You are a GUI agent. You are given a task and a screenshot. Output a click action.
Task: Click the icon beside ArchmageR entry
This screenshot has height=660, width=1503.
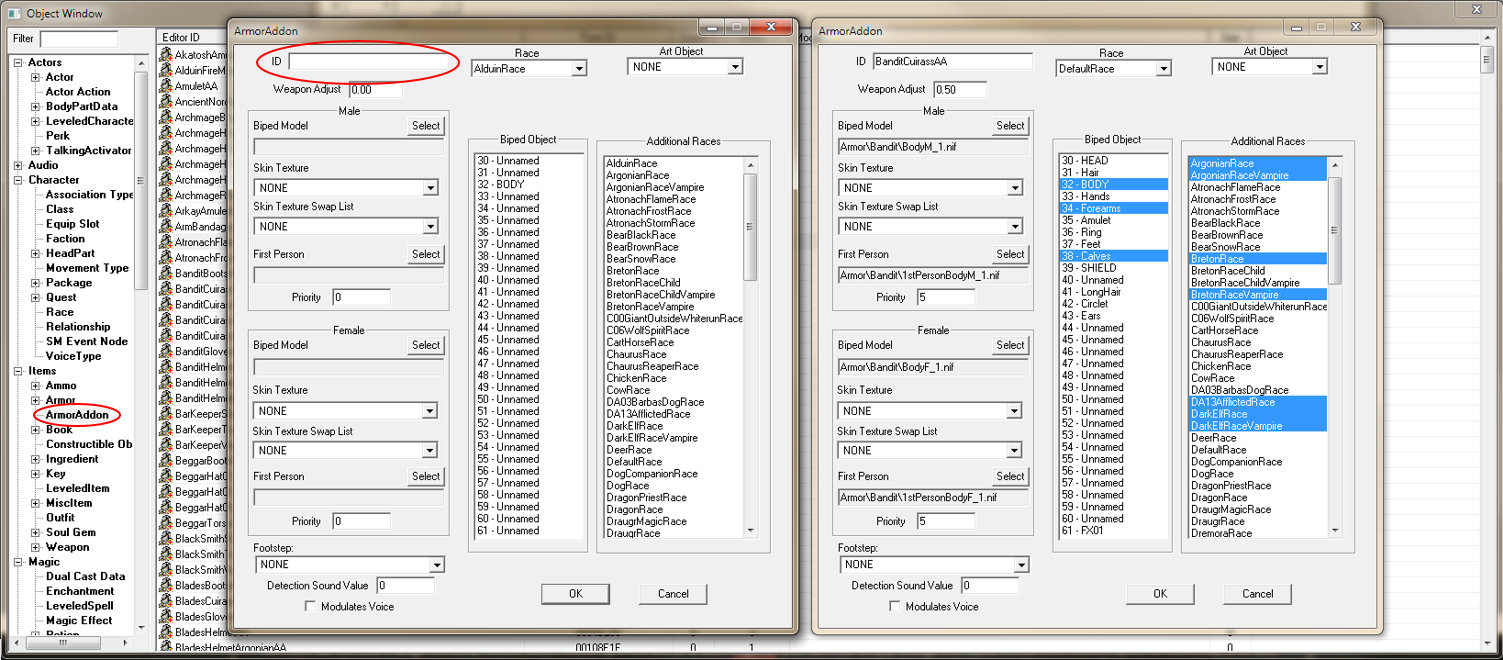point(167,195)
